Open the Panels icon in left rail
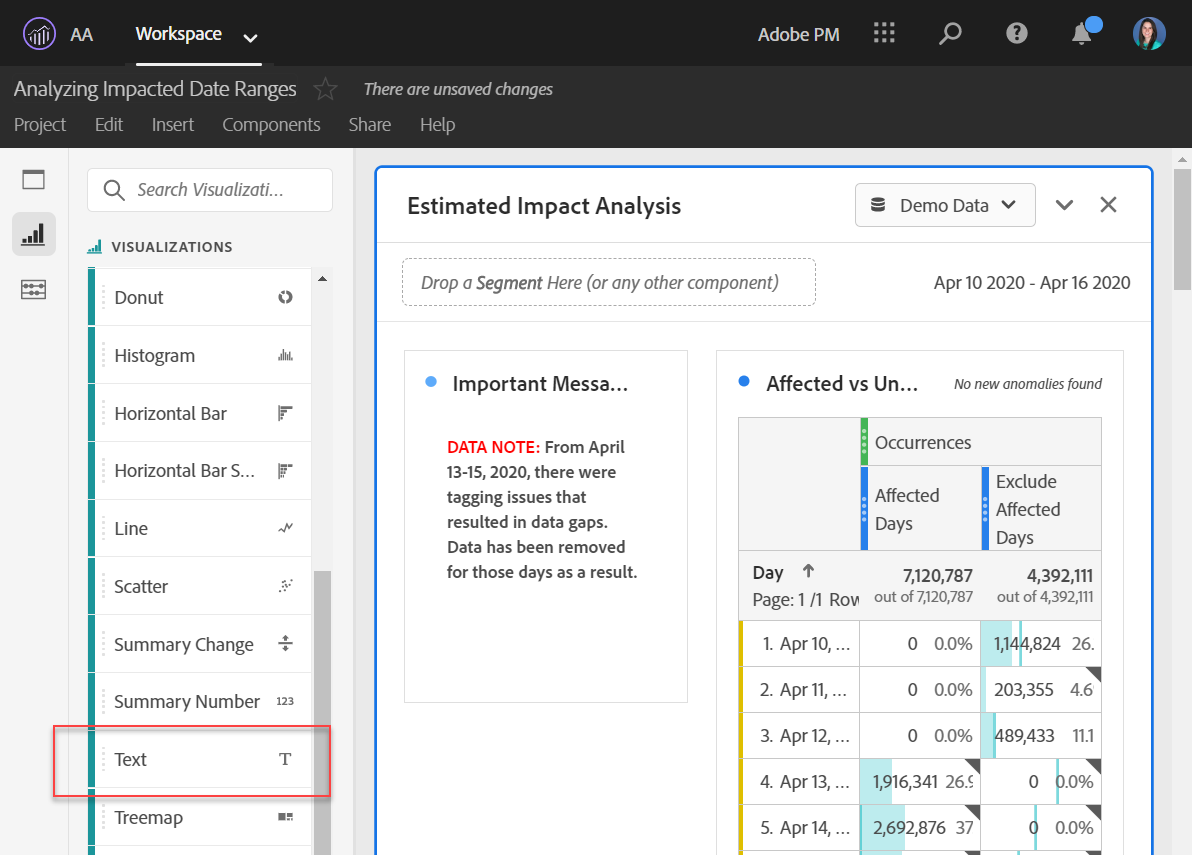Viewport: 1192px width, 855px height. (x=34, y=180)
